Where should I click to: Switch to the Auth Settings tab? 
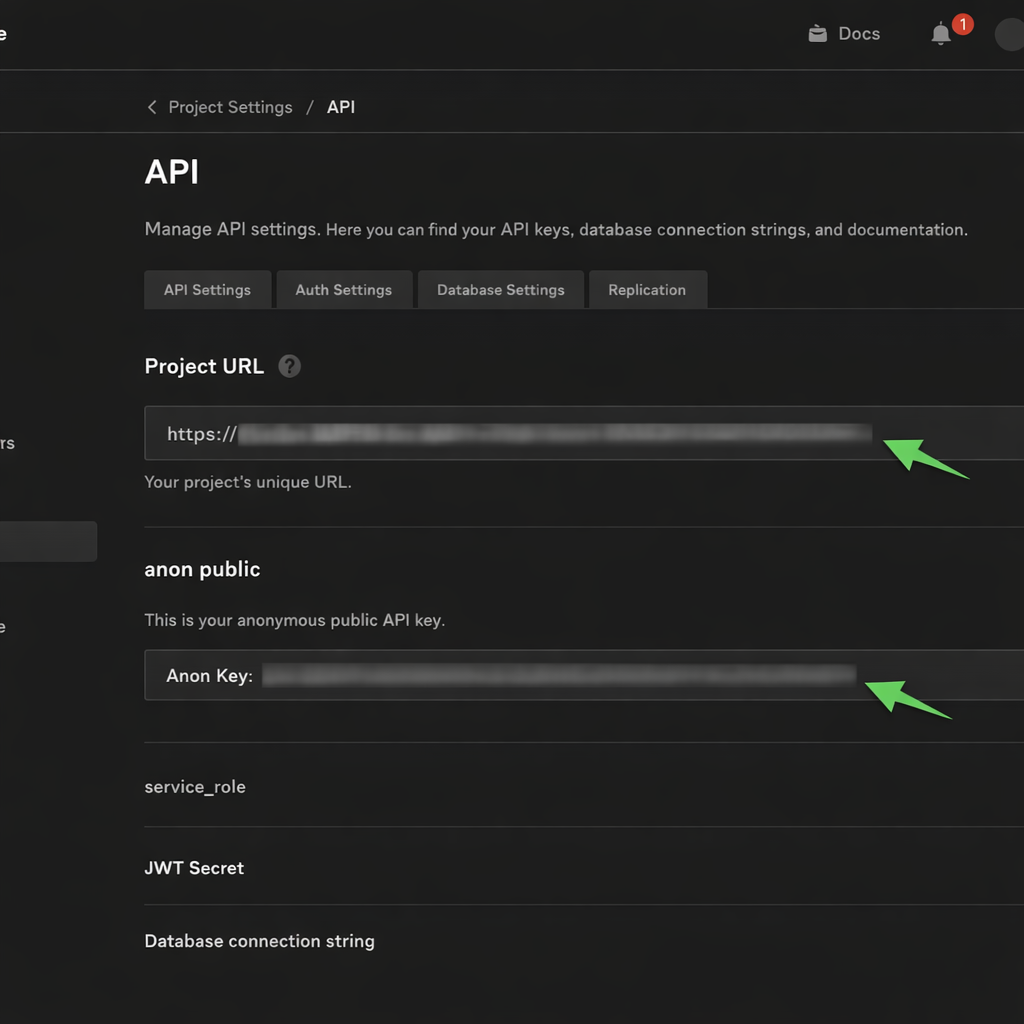343,290
